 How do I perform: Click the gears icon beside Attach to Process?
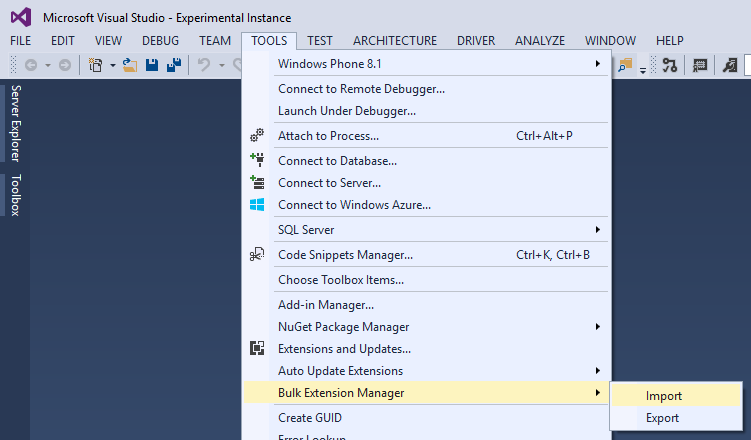pyautogui.click(x=257, y=135)
